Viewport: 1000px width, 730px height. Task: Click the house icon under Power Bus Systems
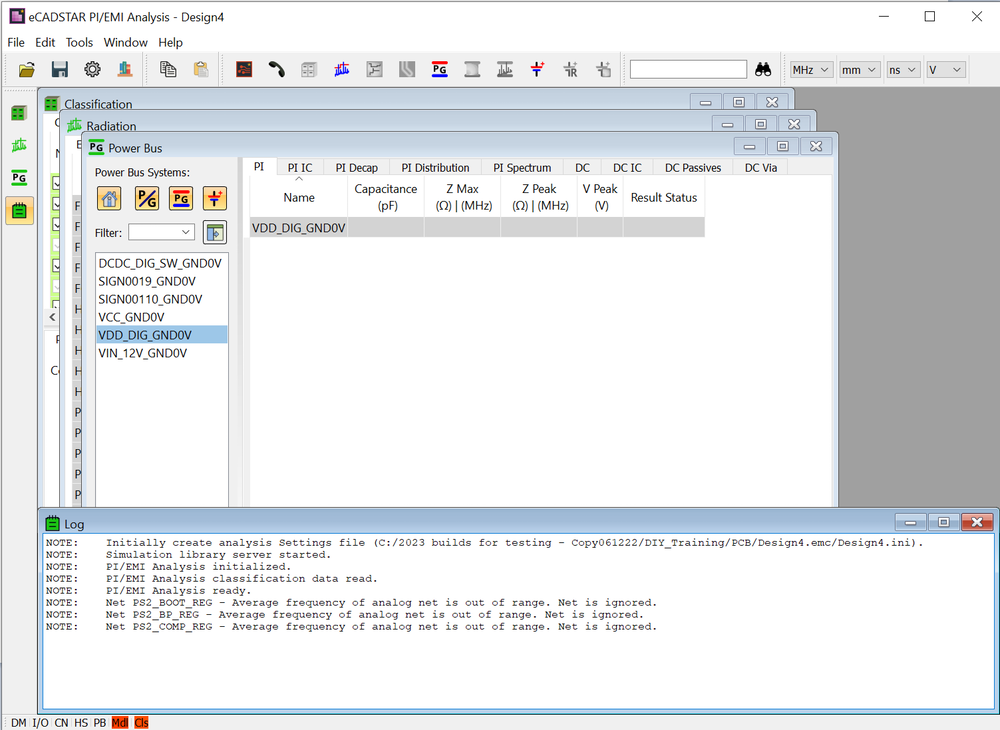[x=110, y=198]
